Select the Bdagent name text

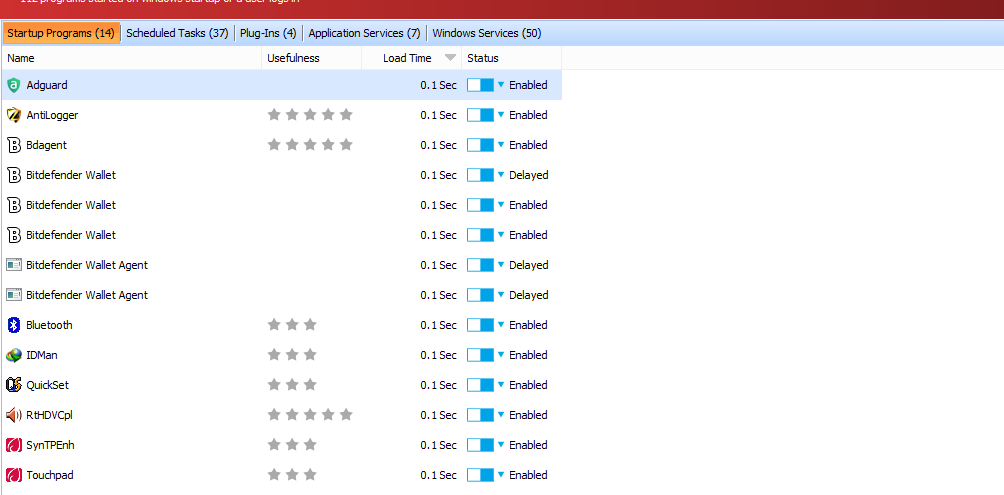click(46, 145)
